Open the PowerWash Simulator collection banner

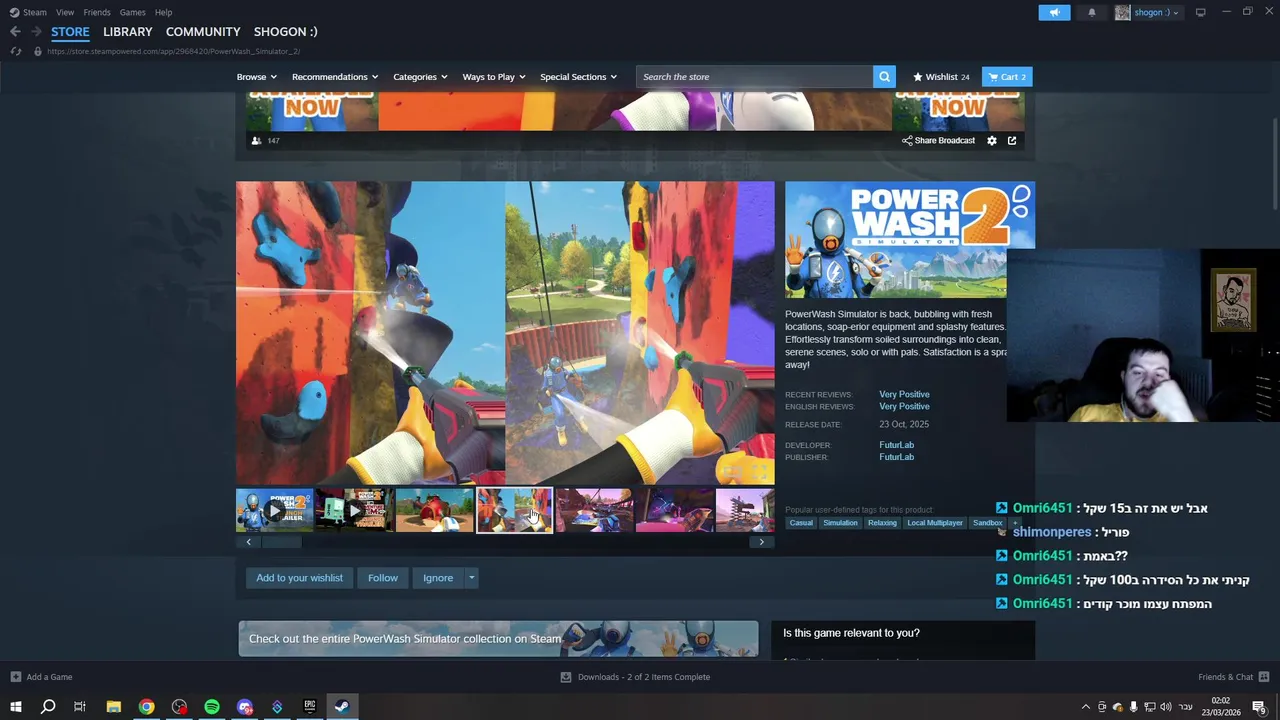[x=498, y=639]
